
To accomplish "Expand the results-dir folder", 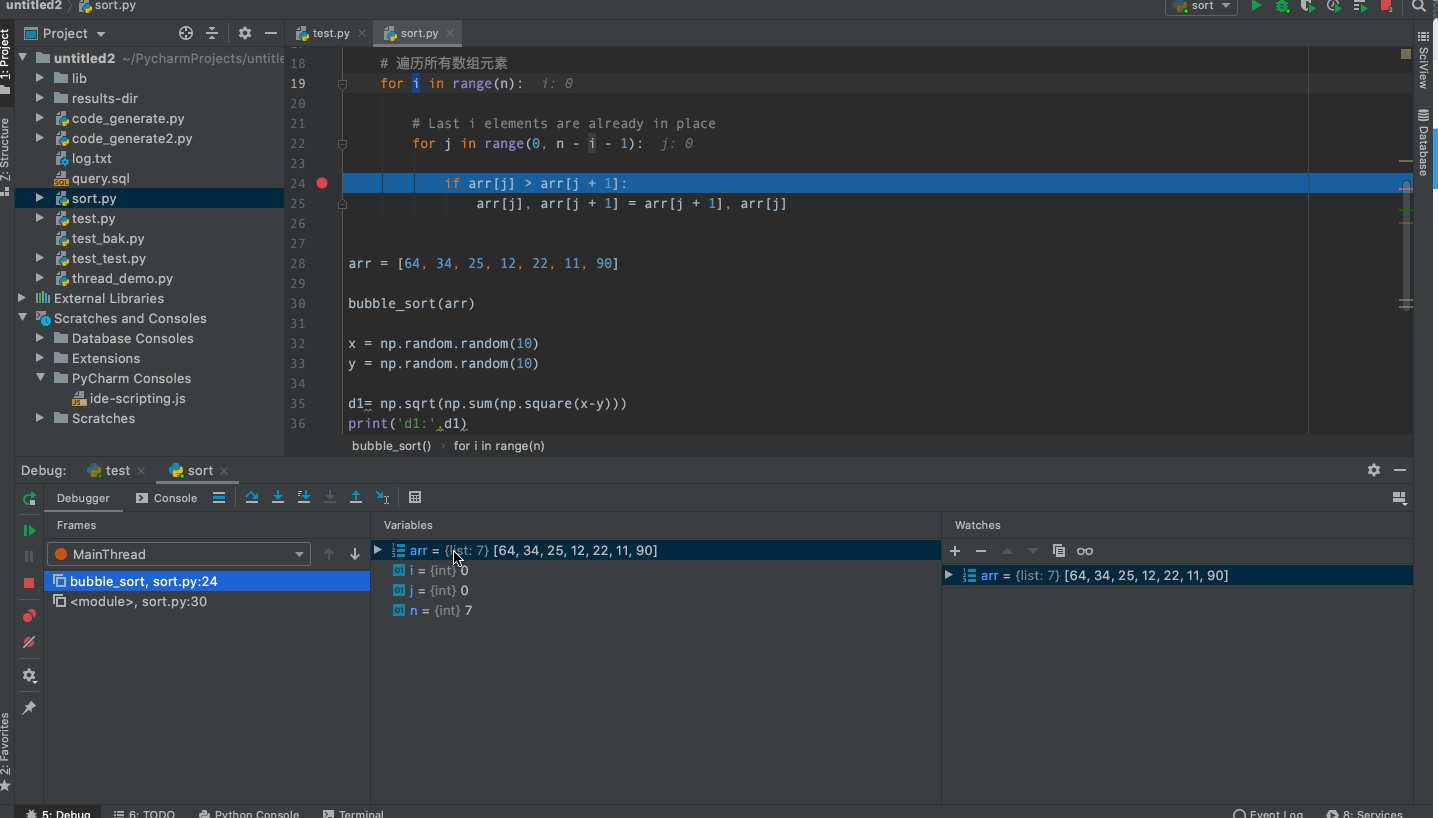I will click(40, 98).
